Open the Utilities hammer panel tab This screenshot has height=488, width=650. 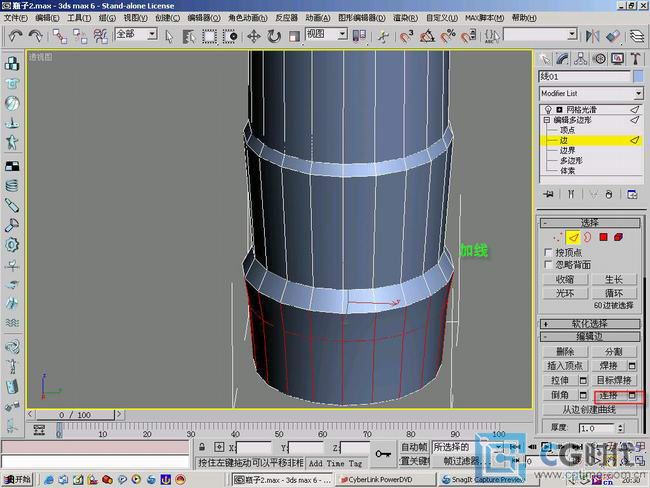point(635,59)
